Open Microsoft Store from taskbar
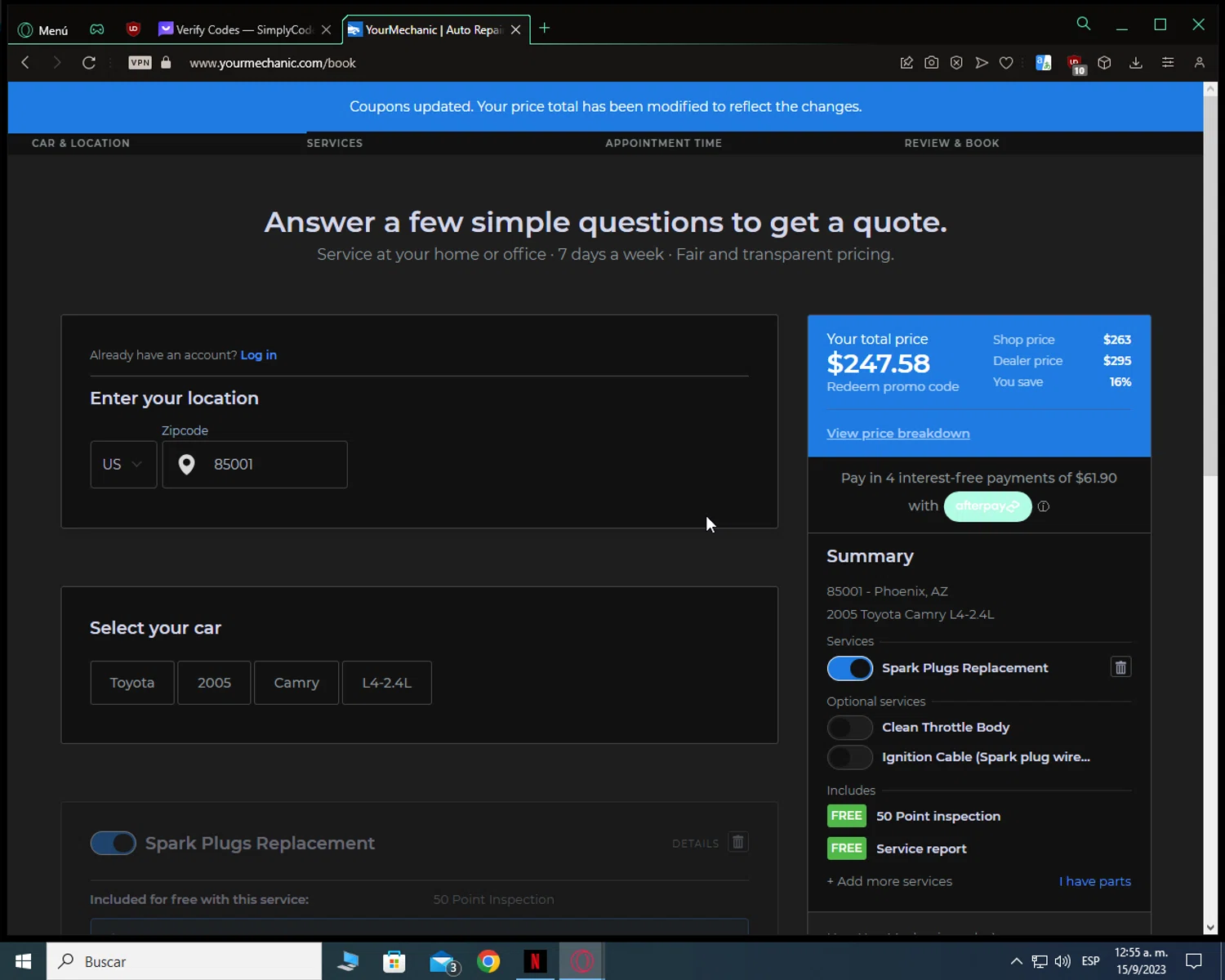The image size is (1225, 980). pyautogui.click(x=394, y=961)
